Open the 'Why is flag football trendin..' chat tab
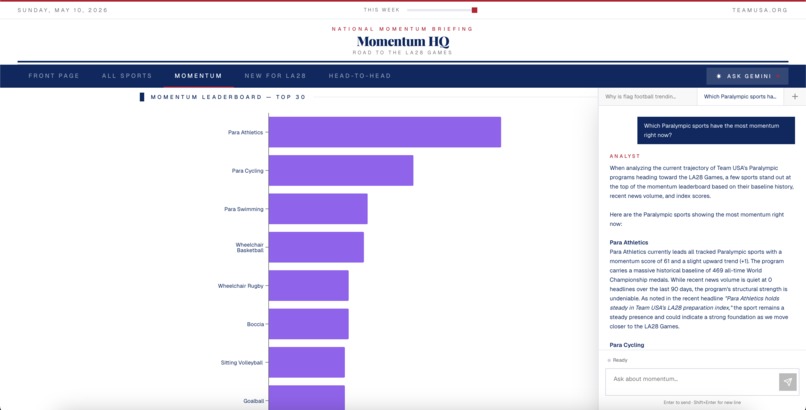This screenshot has width=806, height=410. coord(648,97)
